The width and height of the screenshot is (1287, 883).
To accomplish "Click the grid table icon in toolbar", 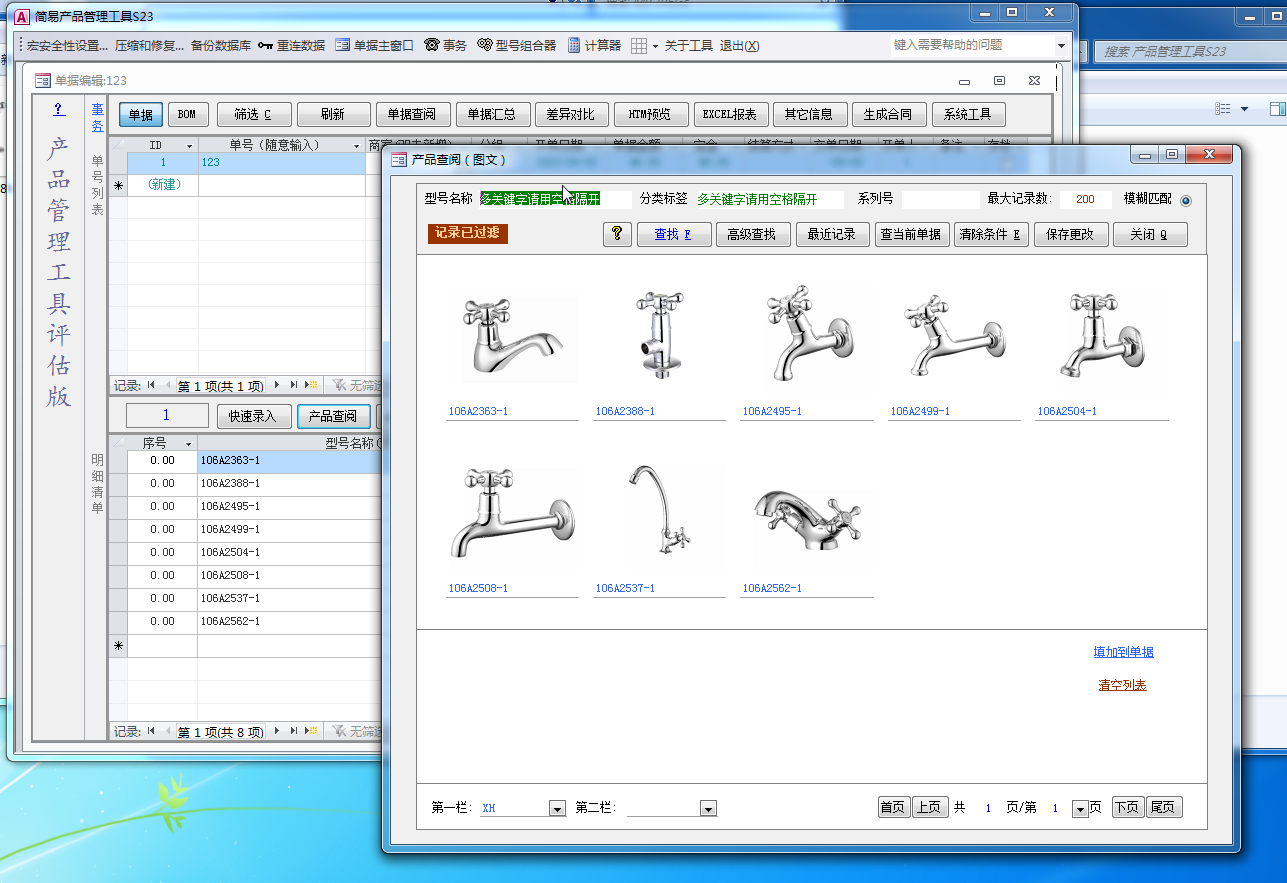I will click(639, 45).
